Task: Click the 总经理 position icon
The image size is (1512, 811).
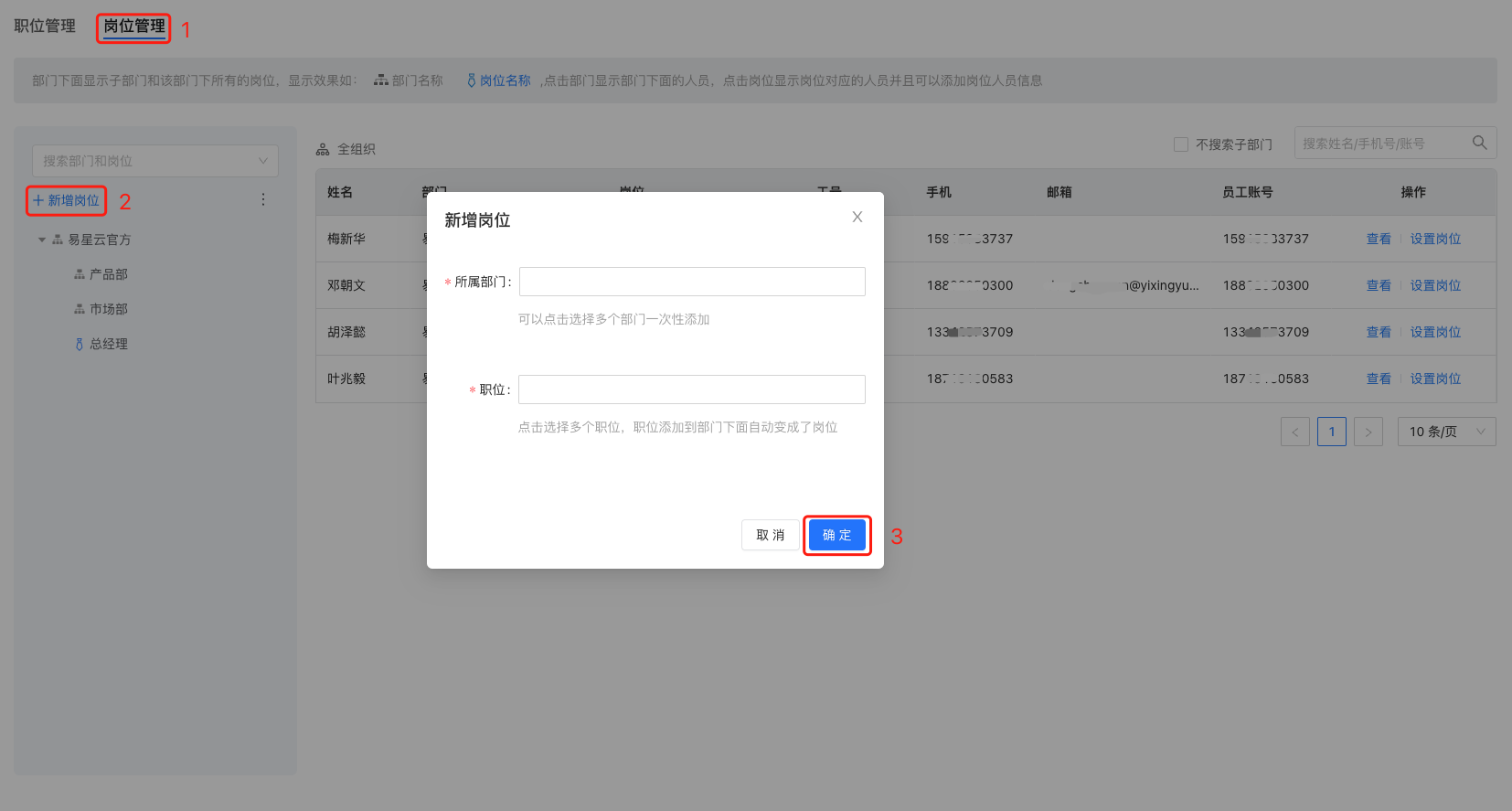Action: [80, 345]
